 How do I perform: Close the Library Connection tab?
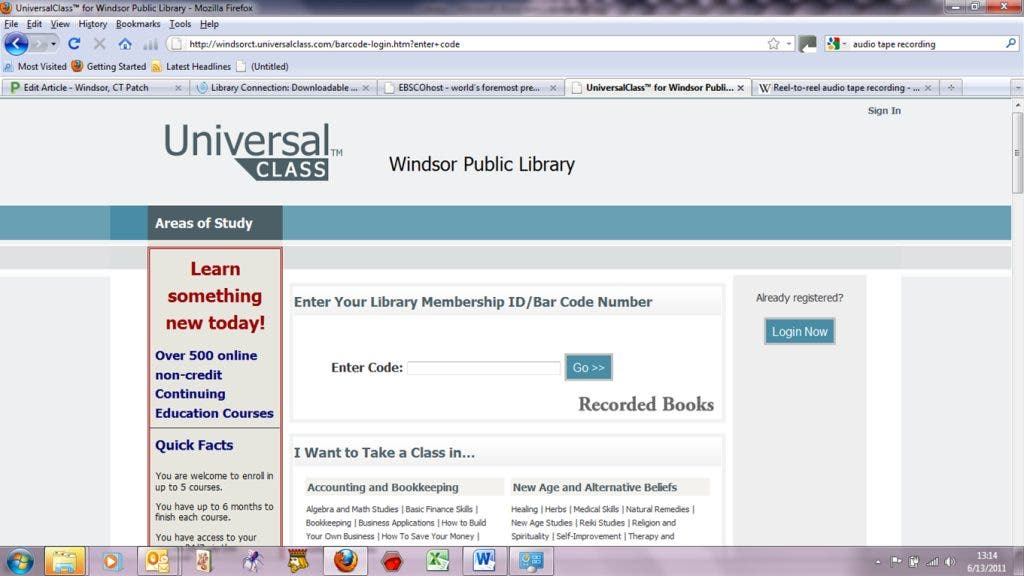pos(365,88)
